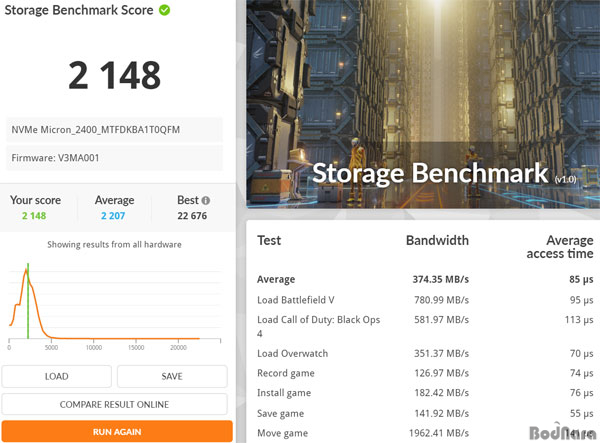Viewport: 600px width, 443px height.
Task: Click the 780.99 MB/s bandwidth value
Action: coord(442,300)
